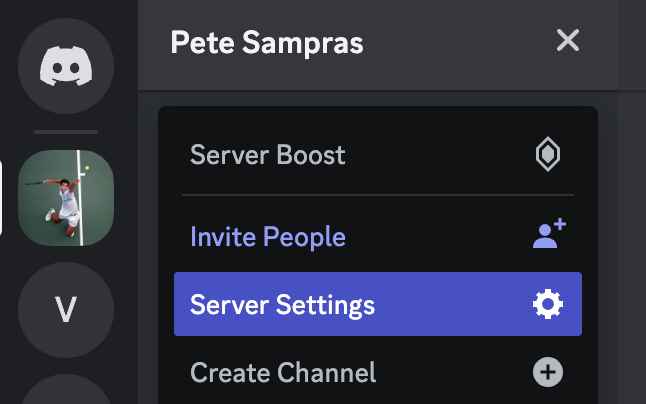The height and width of the screenshot is (404, 646).
Task: Open Server Settings menu item
Action: 378,304
